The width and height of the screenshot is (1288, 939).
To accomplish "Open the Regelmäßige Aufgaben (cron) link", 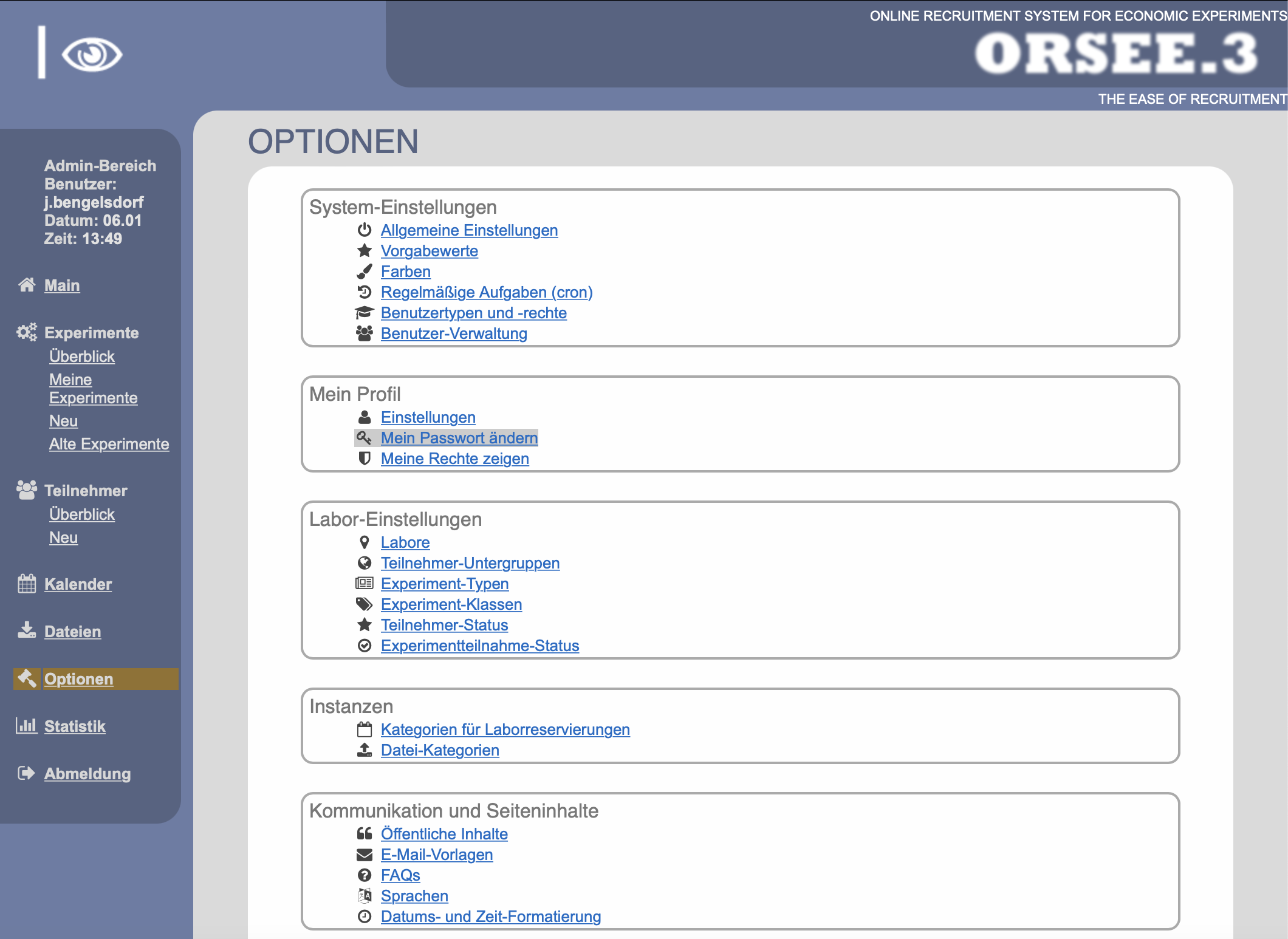I will [486, 292].
